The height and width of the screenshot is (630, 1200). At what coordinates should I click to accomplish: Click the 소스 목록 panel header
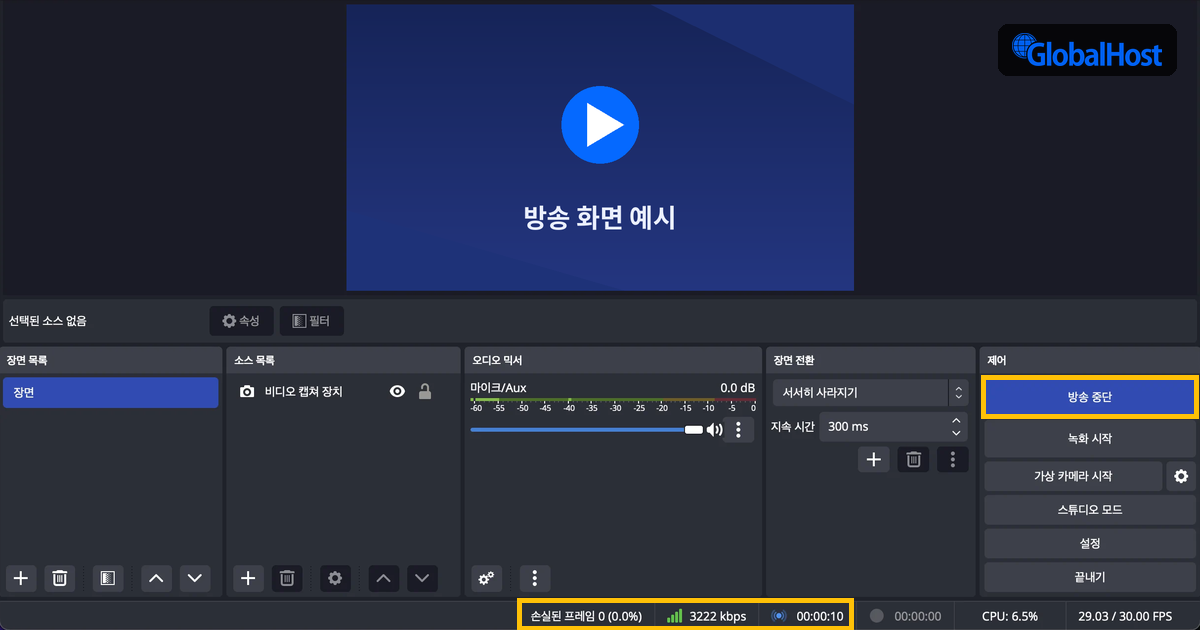coord(343,360)
